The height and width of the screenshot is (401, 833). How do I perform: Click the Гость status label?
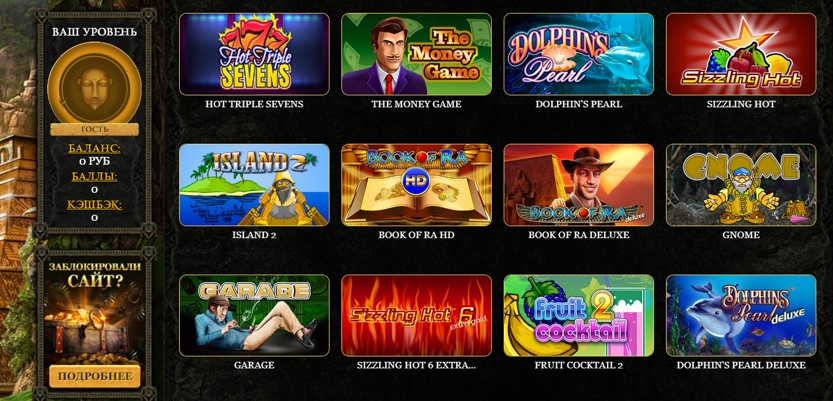[95, 129]
